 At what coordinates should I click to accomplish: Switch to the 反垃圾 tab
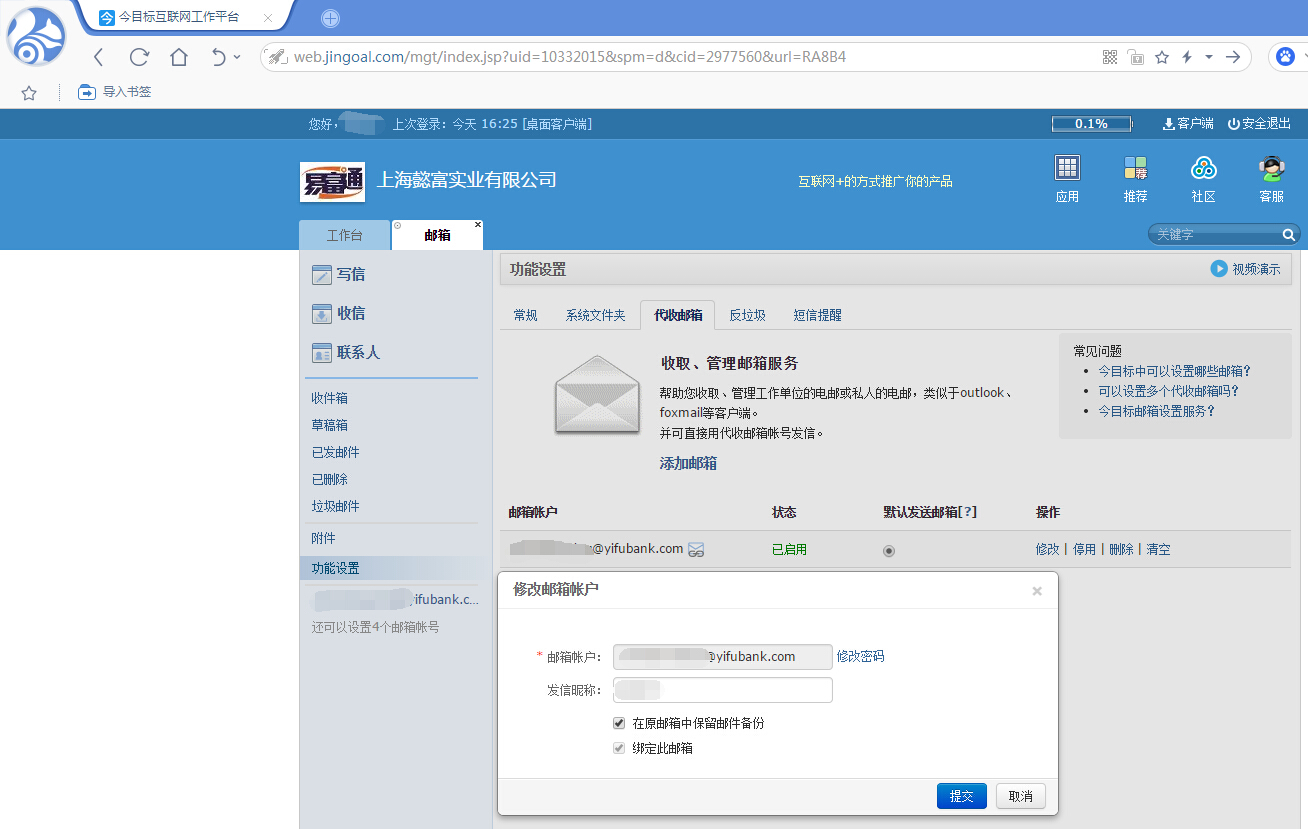point(746,315)
